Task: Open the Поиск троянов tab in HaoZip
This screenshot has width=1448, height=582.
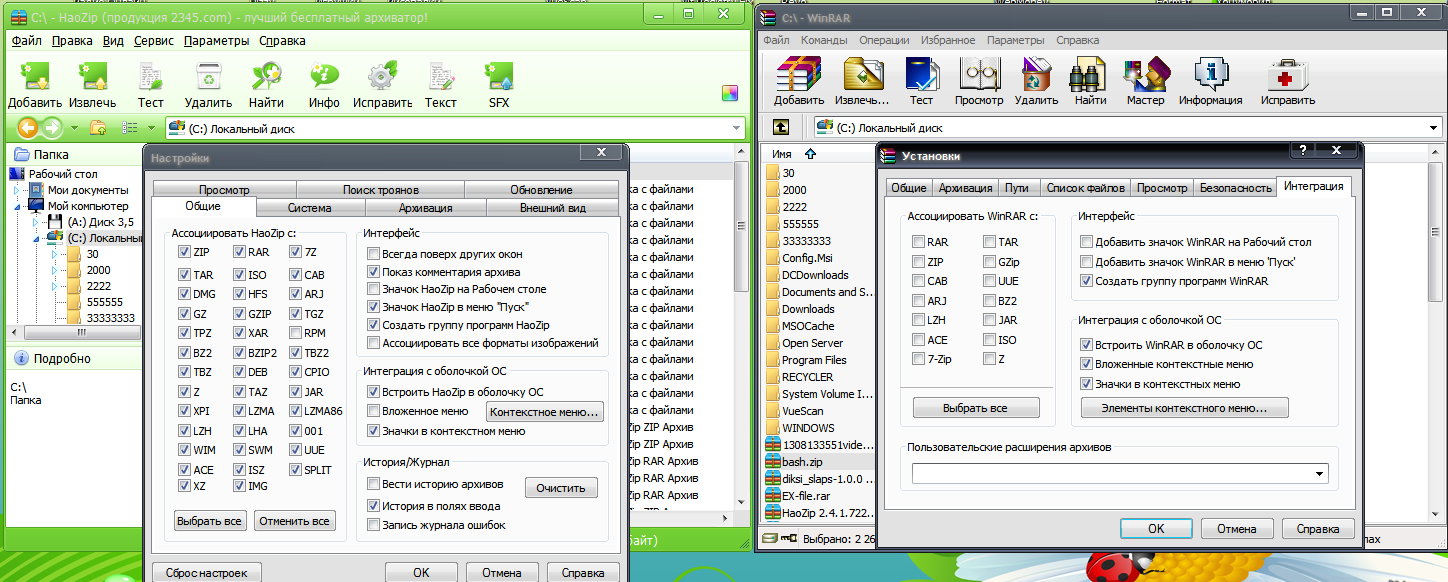Action: coord(380,189)
